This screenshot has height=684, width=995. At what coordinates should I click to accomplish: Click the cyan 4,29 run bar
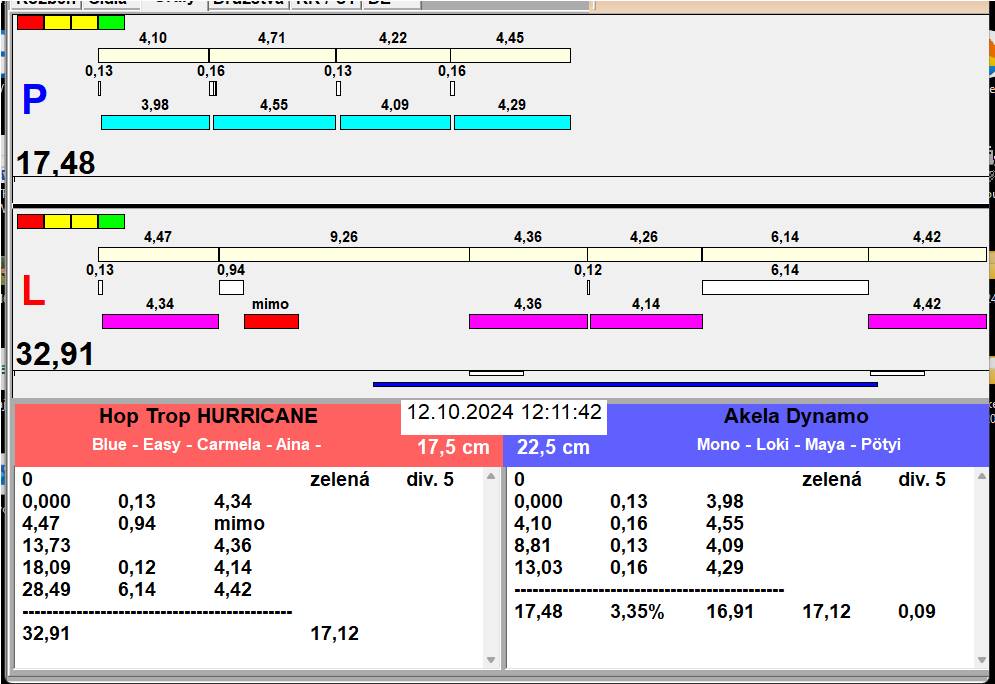click(x=512, y=122)
